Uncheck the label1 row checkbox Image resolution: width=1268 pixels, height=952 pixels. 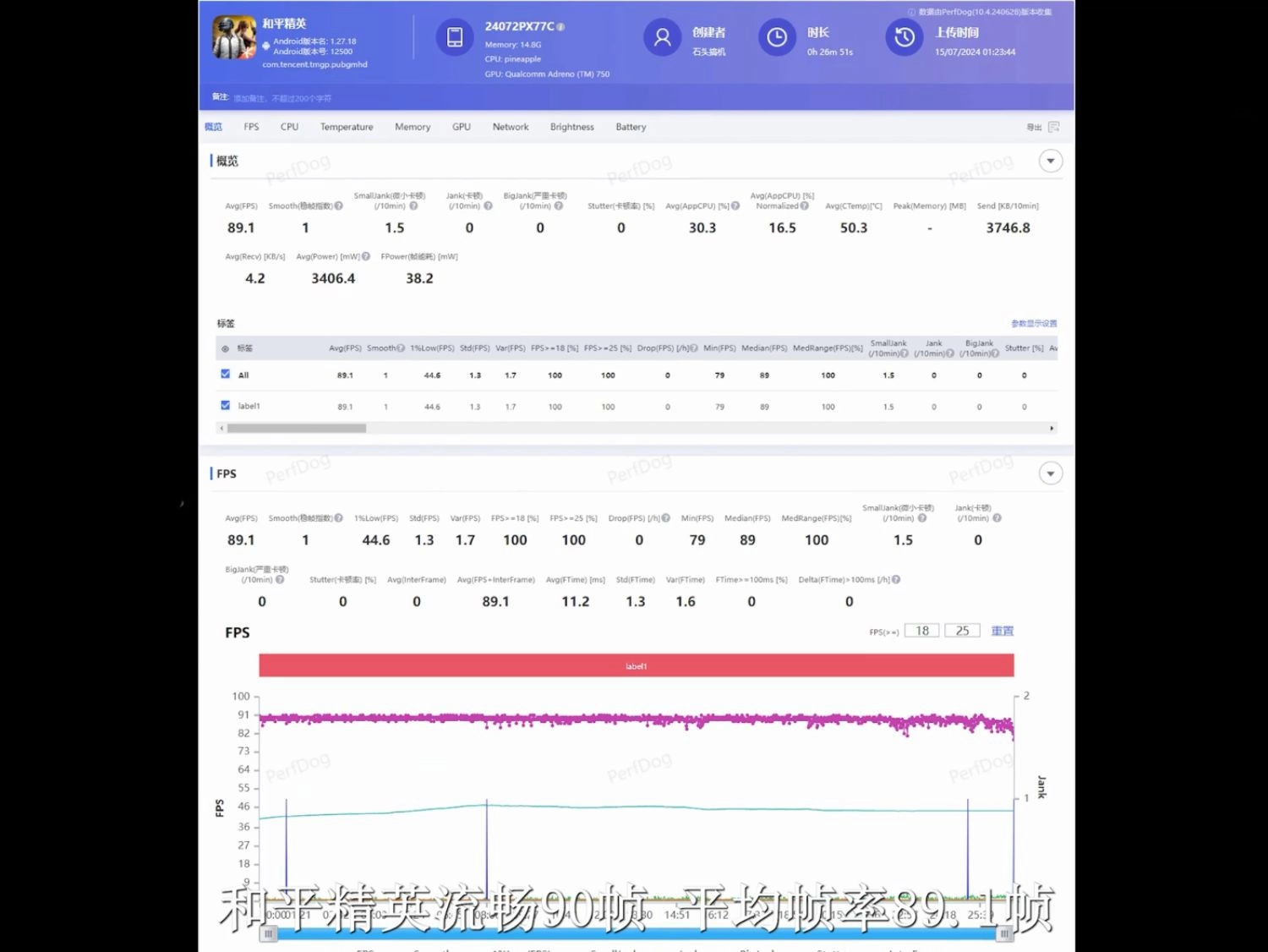[226, 406]
